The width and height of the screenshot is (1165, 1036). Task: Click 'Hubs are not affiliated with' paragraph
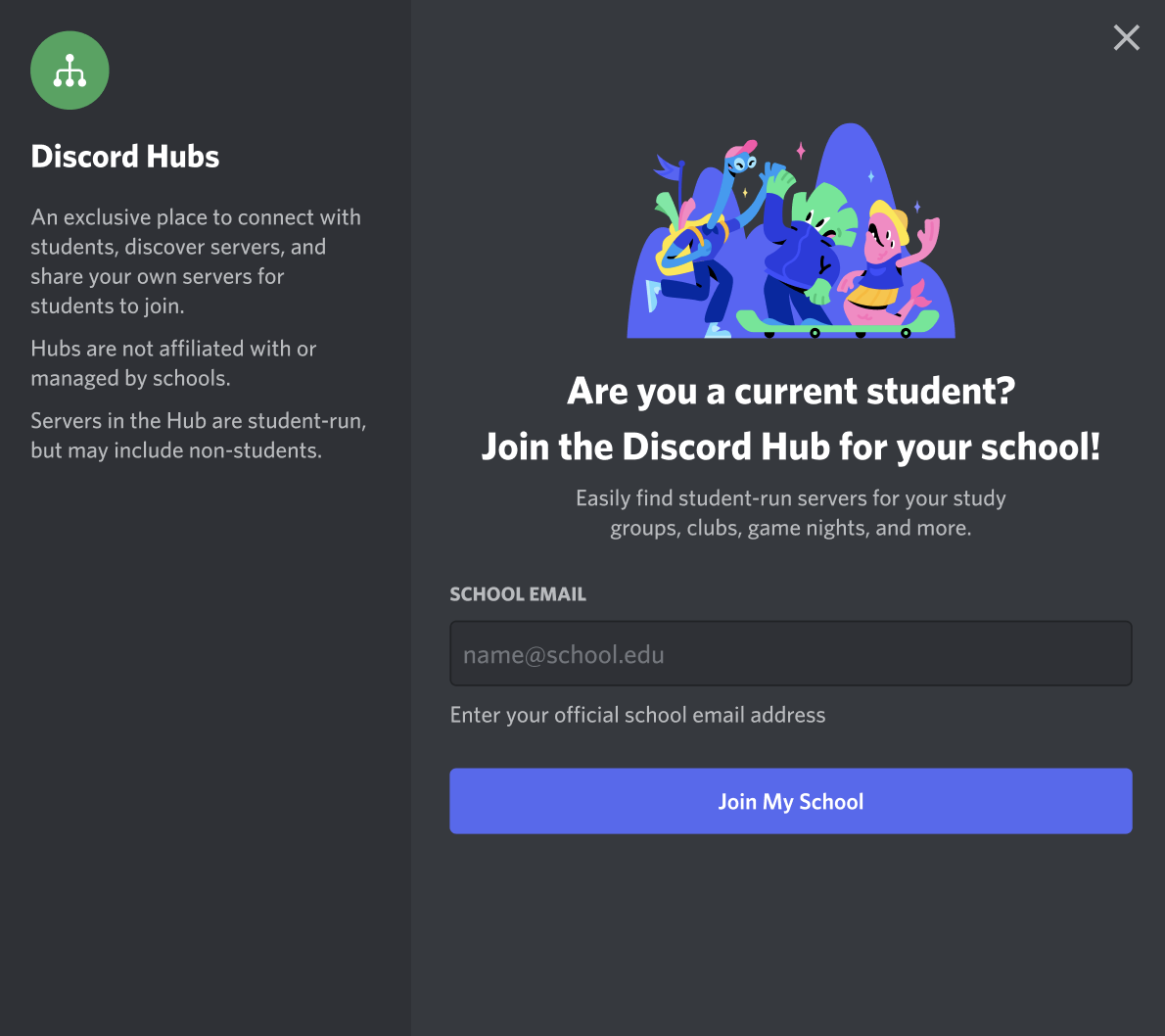(x=173, y=363)
